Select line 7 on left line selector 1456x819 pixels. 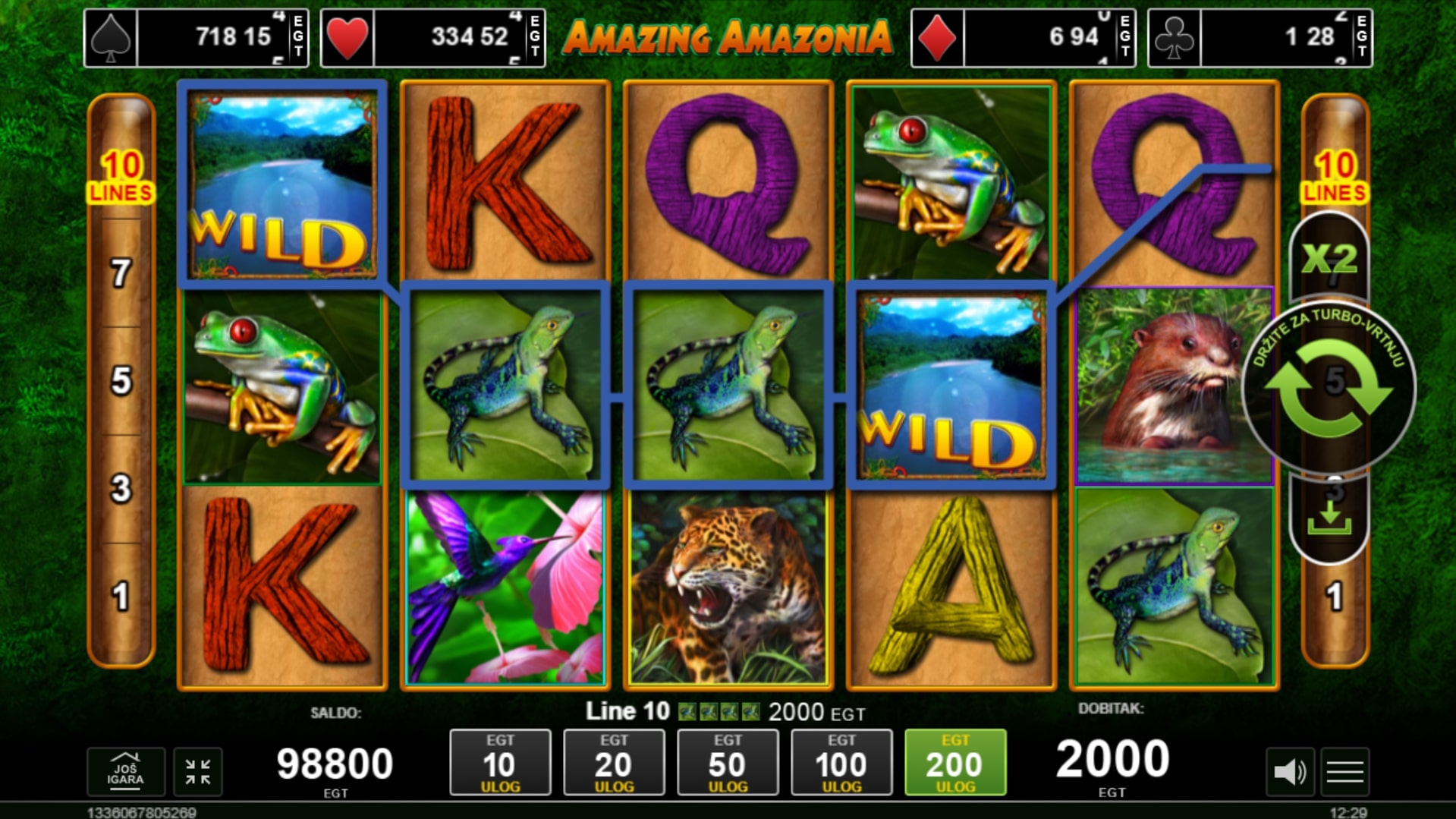point(121,272)
